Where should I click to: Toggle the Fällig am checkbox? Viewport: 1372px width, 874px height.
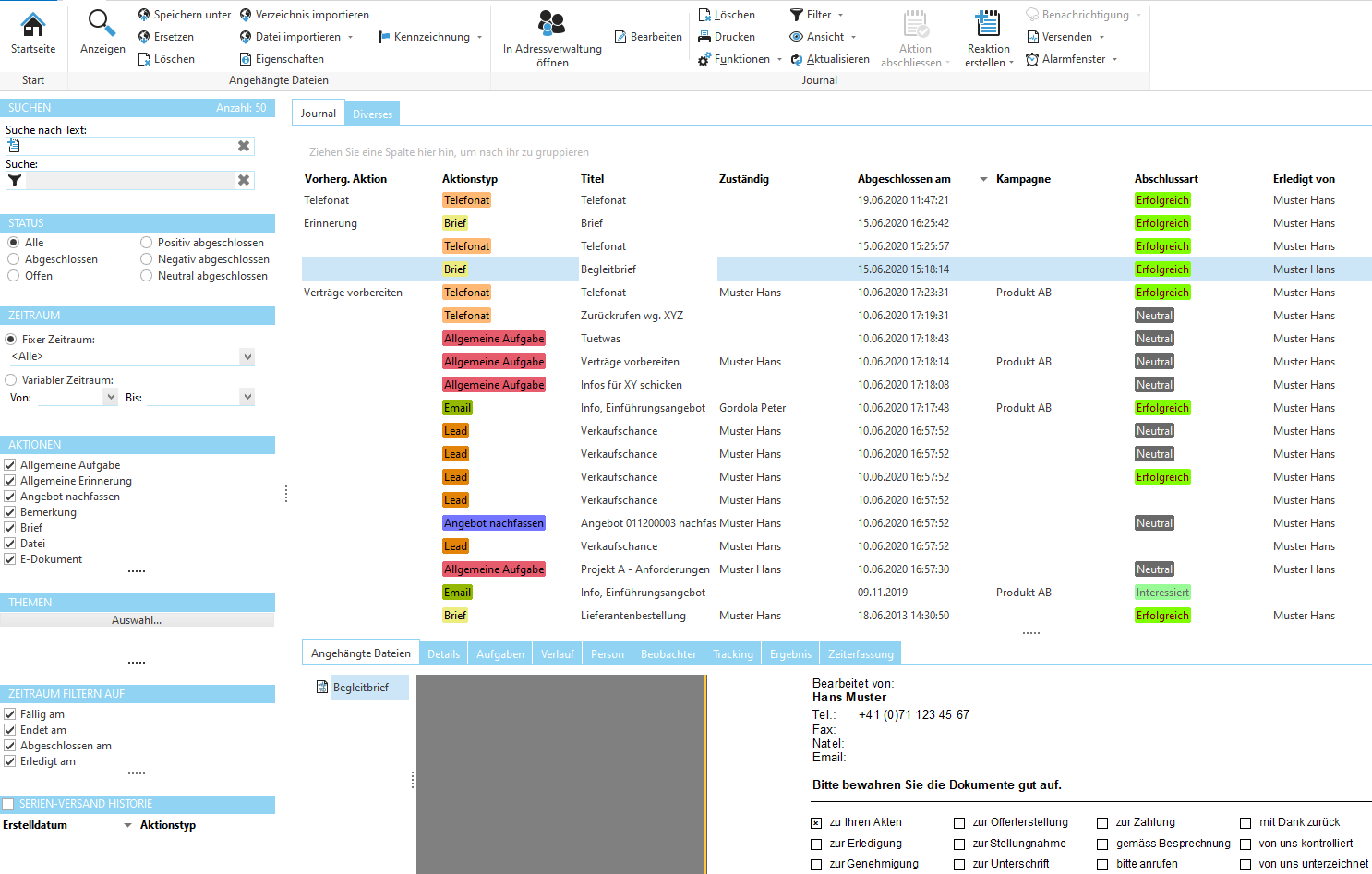click(x=10, y=714)
